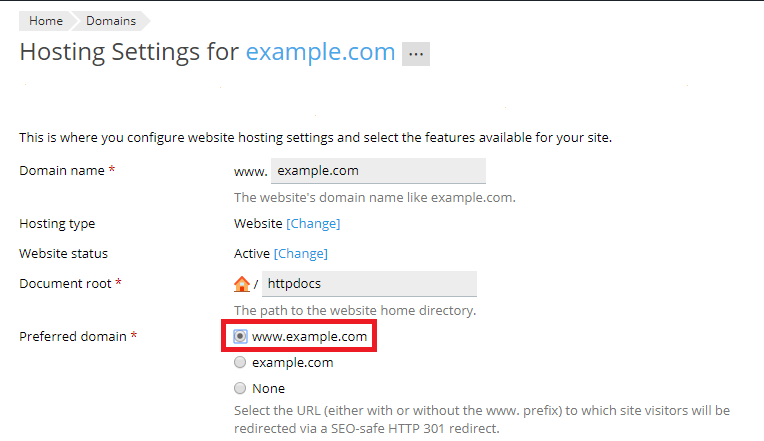Click the Home breadcrumb
This screenshot has width=764, height=441.
click(46, 21)
